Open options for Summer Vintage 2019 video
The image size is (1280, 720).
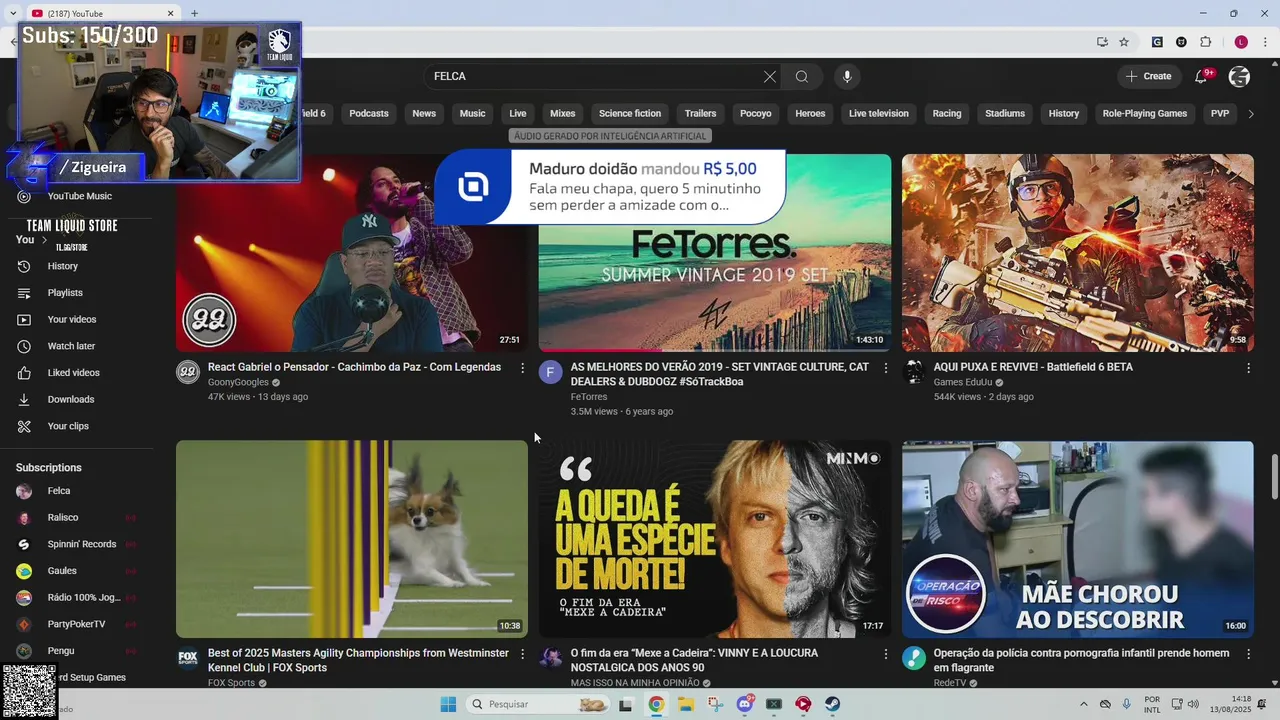tap(885, 368)
